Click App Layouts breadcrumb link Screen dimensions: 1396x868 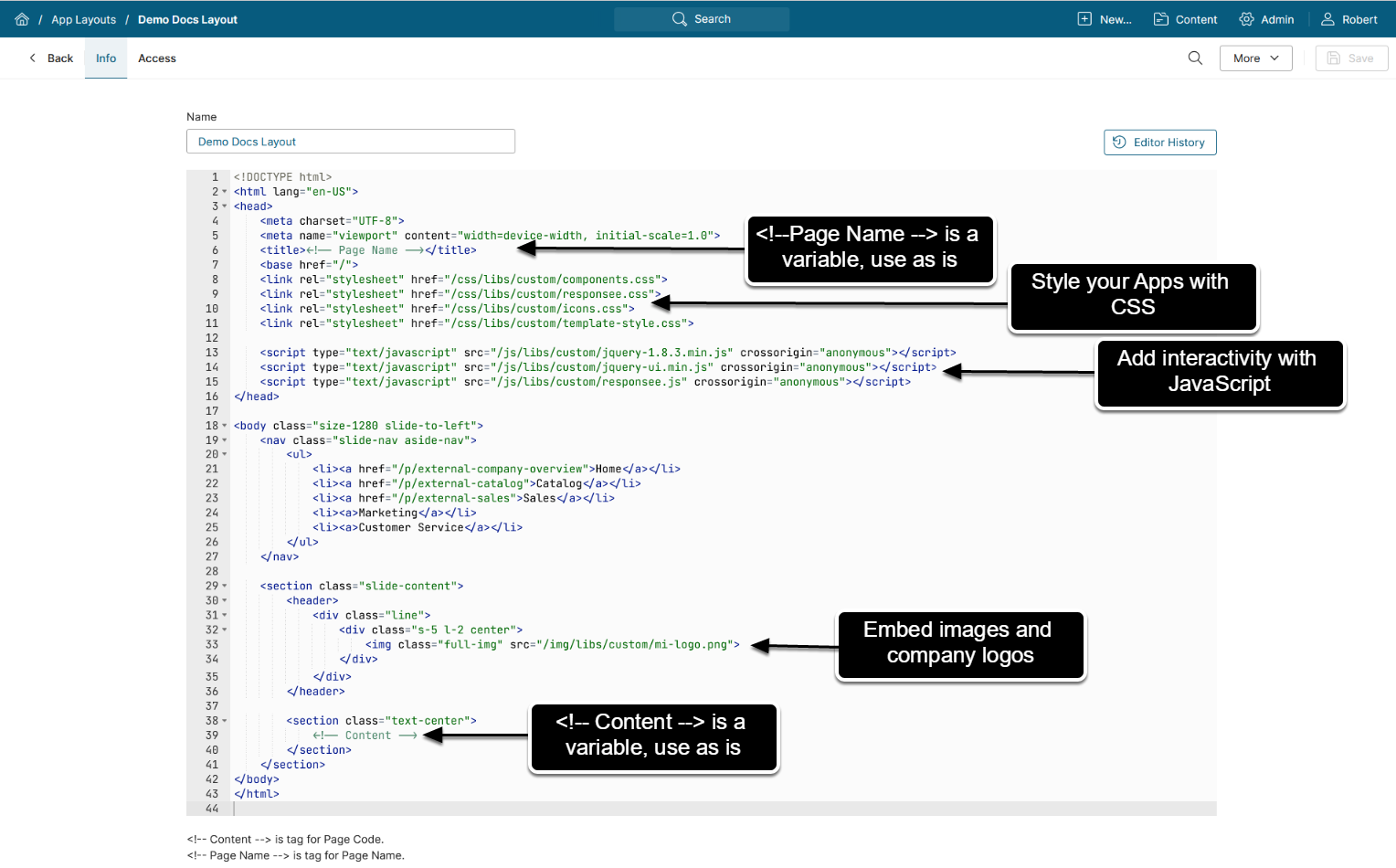[84, 19]
